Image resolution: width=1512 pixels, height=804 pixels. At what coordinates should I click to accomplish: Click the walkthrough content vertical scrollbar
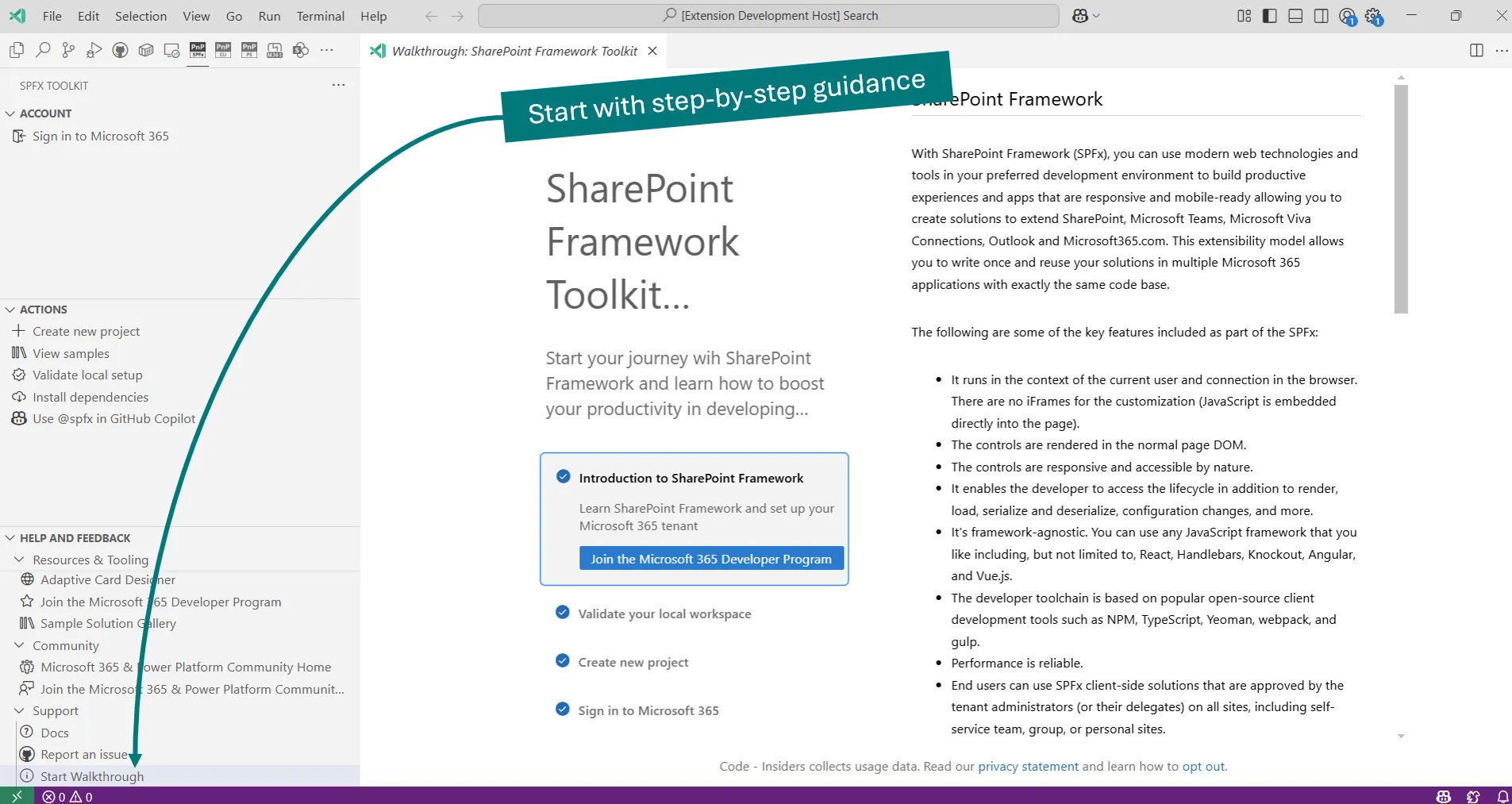[1401, 198]
